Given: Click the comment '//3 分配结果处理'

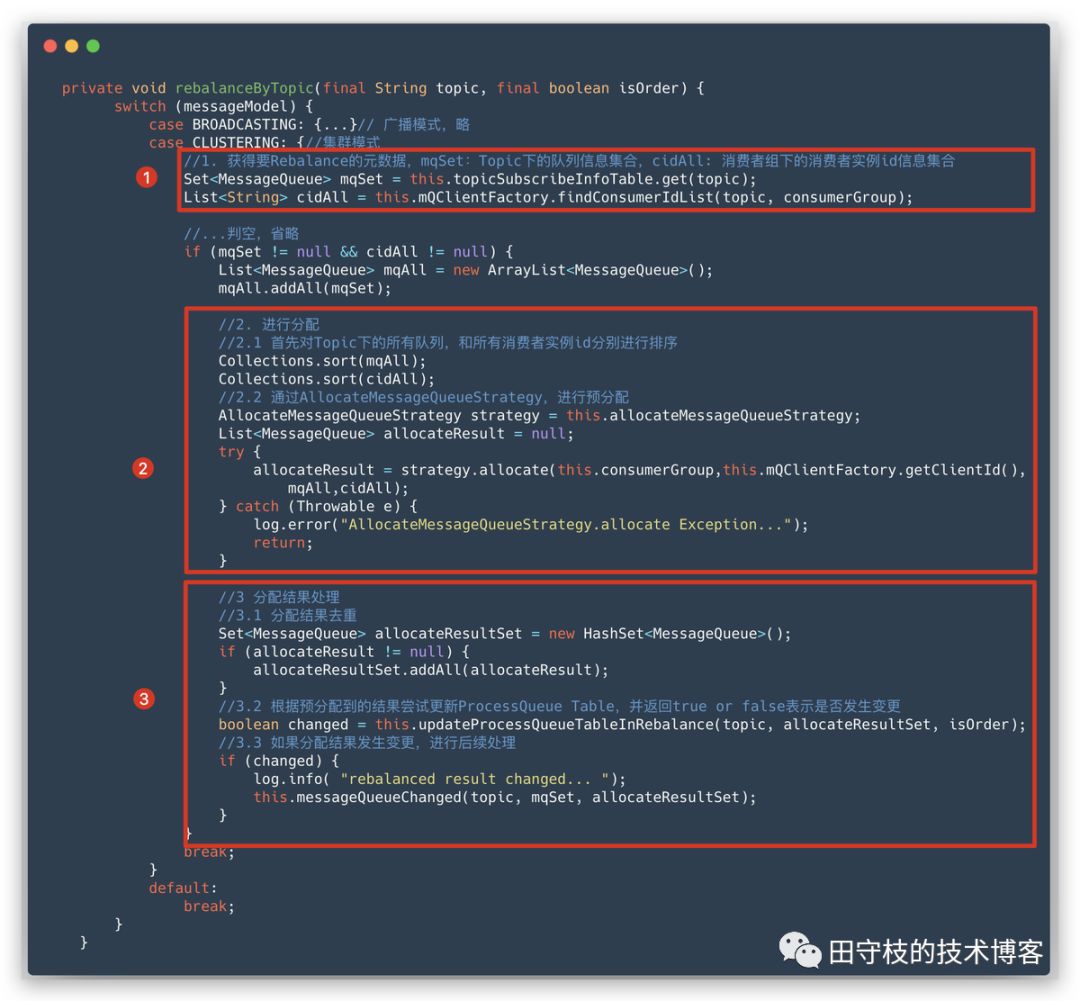Looking at the screenshot, I should point(279,597).
